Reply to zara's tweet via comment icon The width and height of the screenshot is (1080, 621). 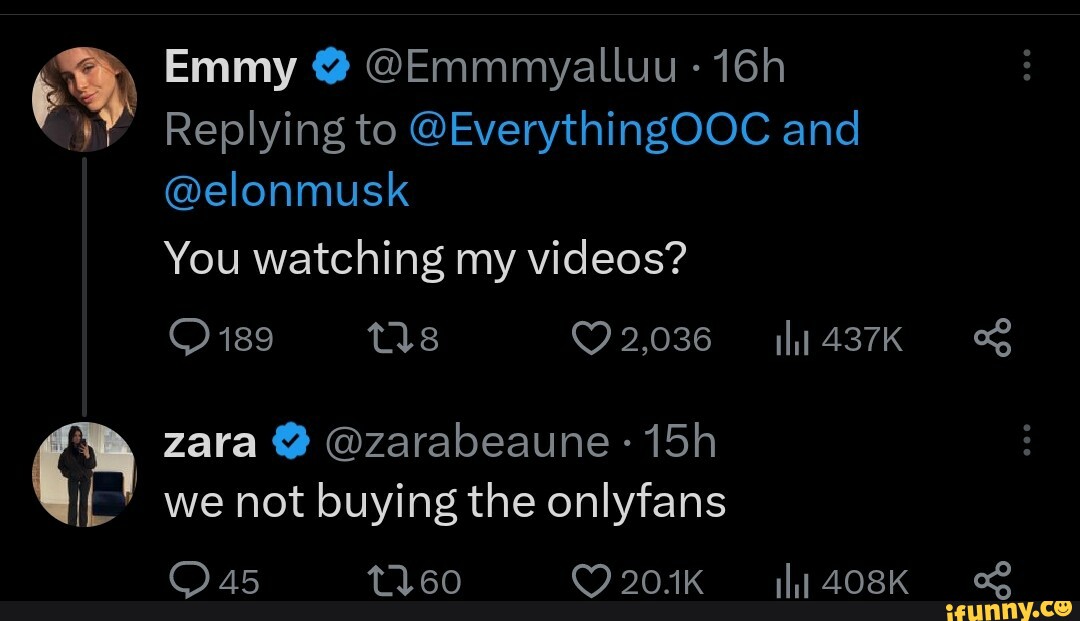coord(185,580)
